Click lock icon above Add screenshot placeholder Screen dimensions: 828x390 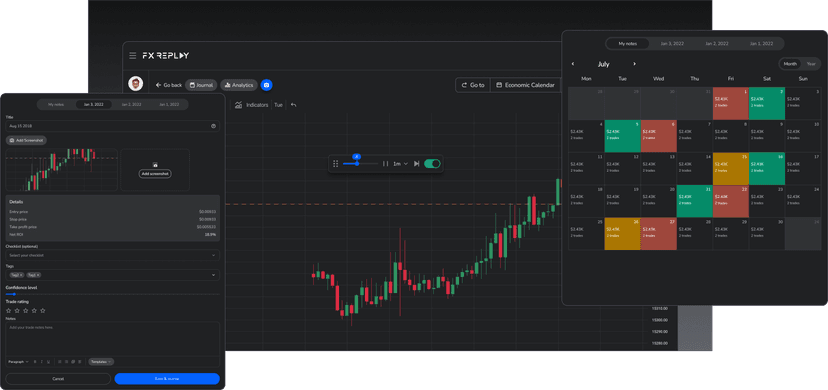(155, 165)
